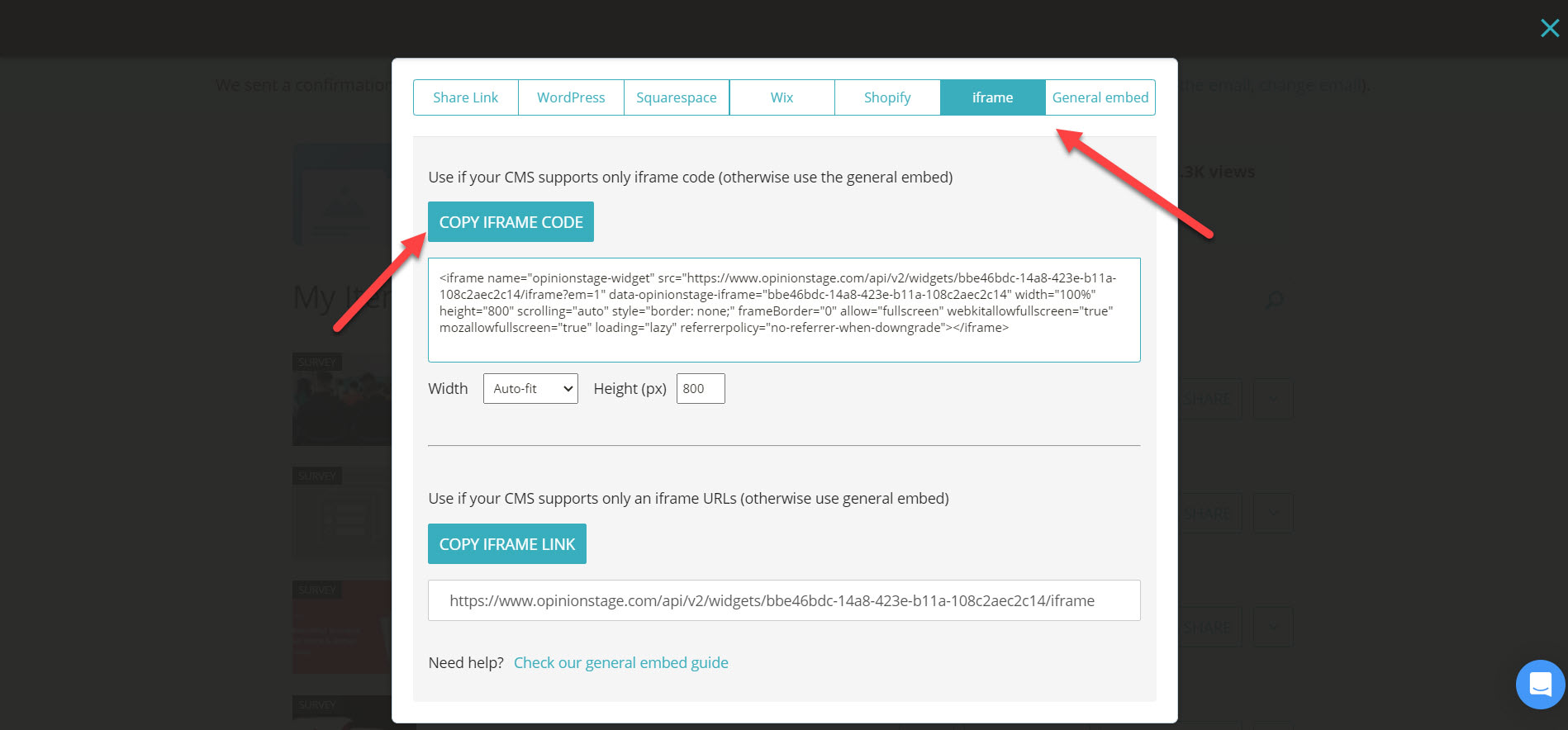Open the 'Check our general embed guide' link
The height and width of the screenshot is (730, 1568).
coord(620,662)
